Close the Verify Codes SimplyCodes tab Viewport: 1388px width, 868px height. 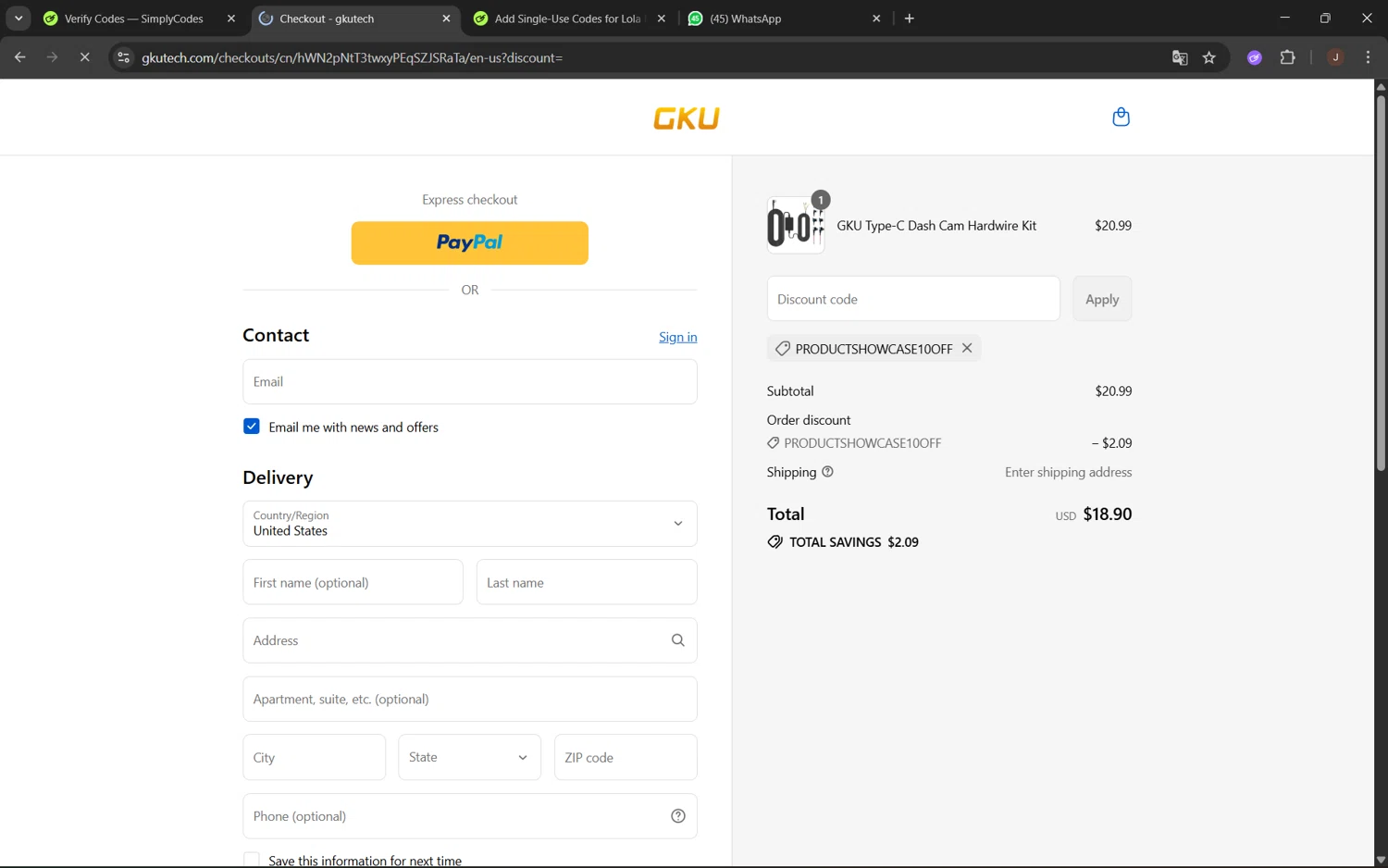click(231, 19)
